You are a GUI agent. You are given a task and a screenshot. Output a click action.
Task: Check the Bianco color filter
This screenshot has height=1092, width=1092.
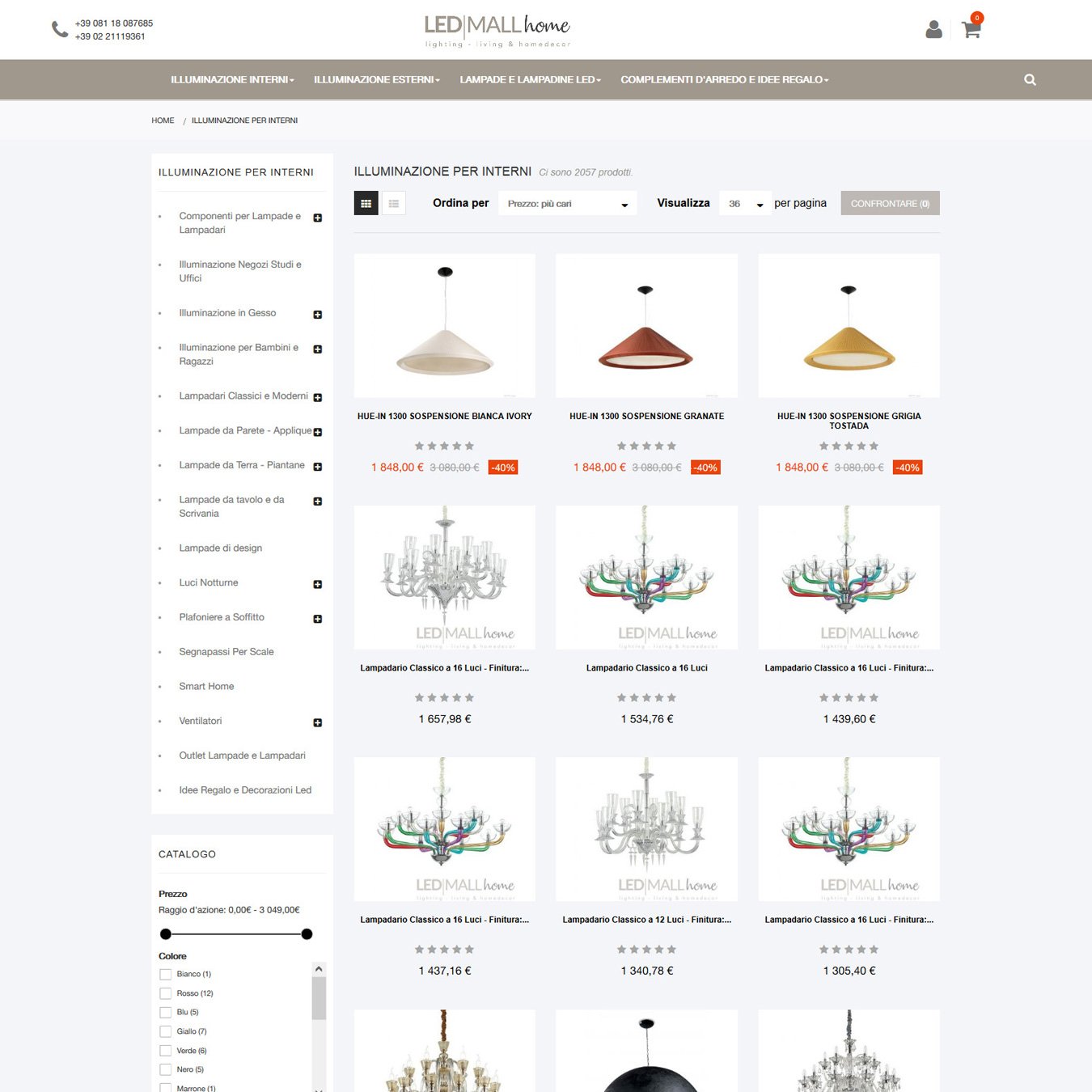[166, 975]
